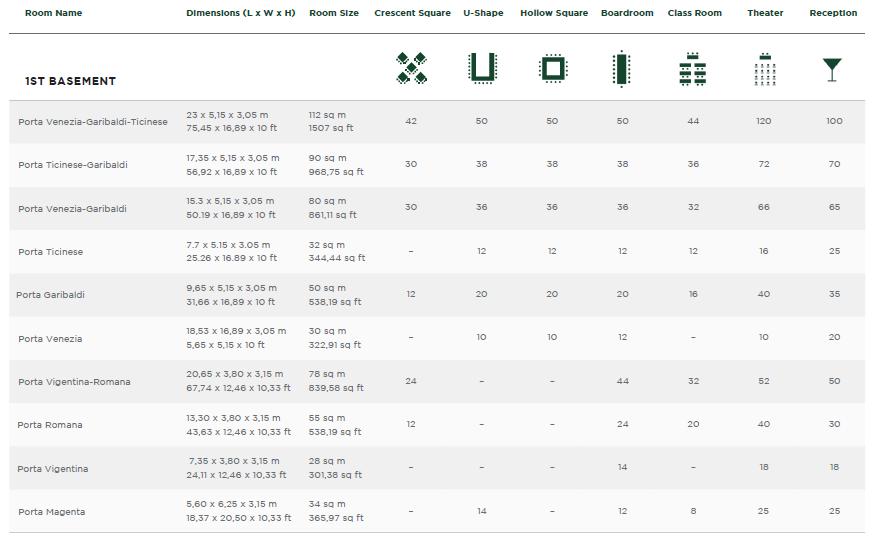The width and height of the screenshot is (879, 542).
Task: Click the Dimensions (L x W x H) header
Action: pos(240,13)
